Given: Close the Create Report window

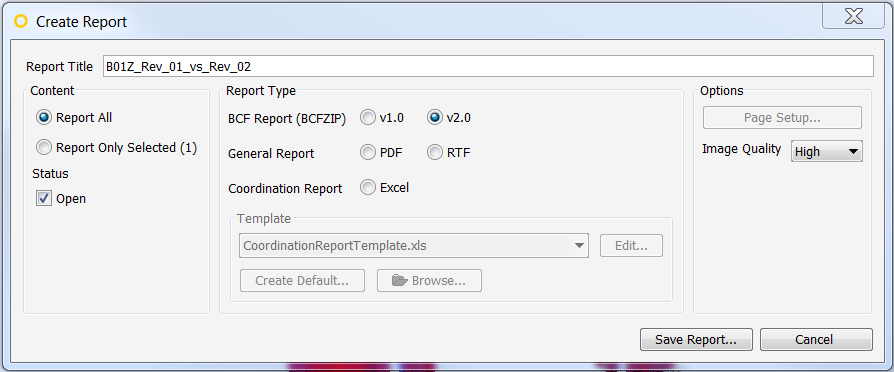Looking at the screenshot, I should (854, 16).
